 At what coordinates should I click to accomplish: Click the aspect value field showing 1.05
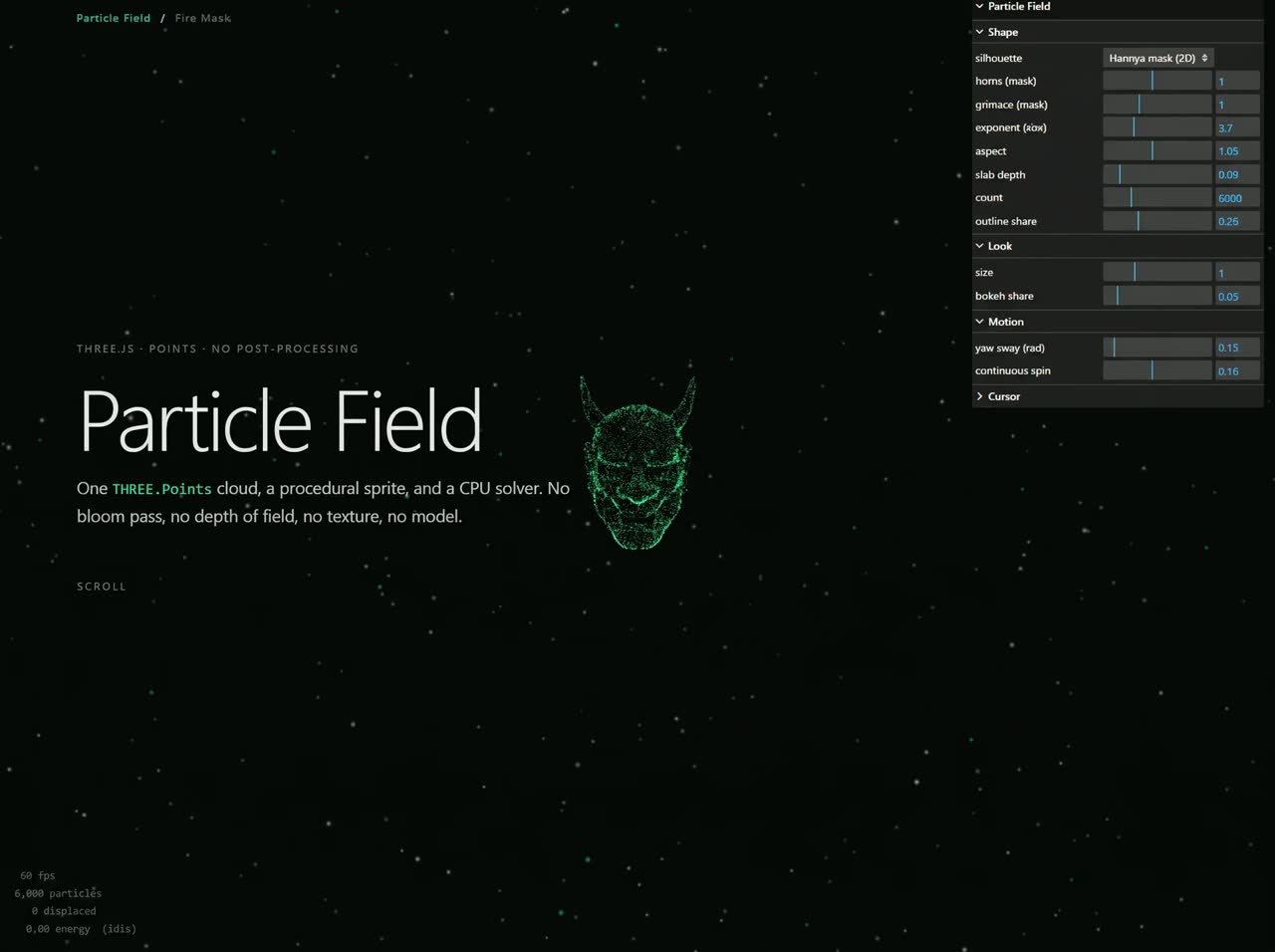(1237, 151)
